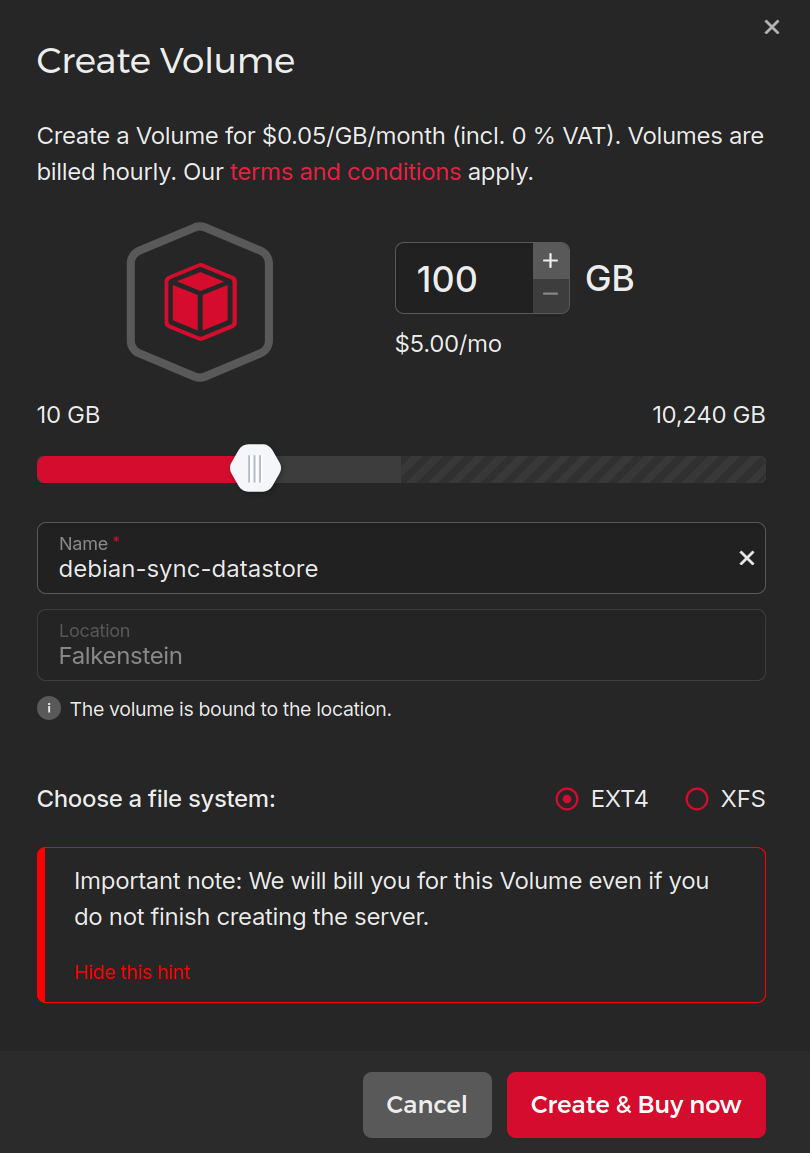Select the EXT4 file system option
The image size is (810, 1153).
click(x=567, y=799)
